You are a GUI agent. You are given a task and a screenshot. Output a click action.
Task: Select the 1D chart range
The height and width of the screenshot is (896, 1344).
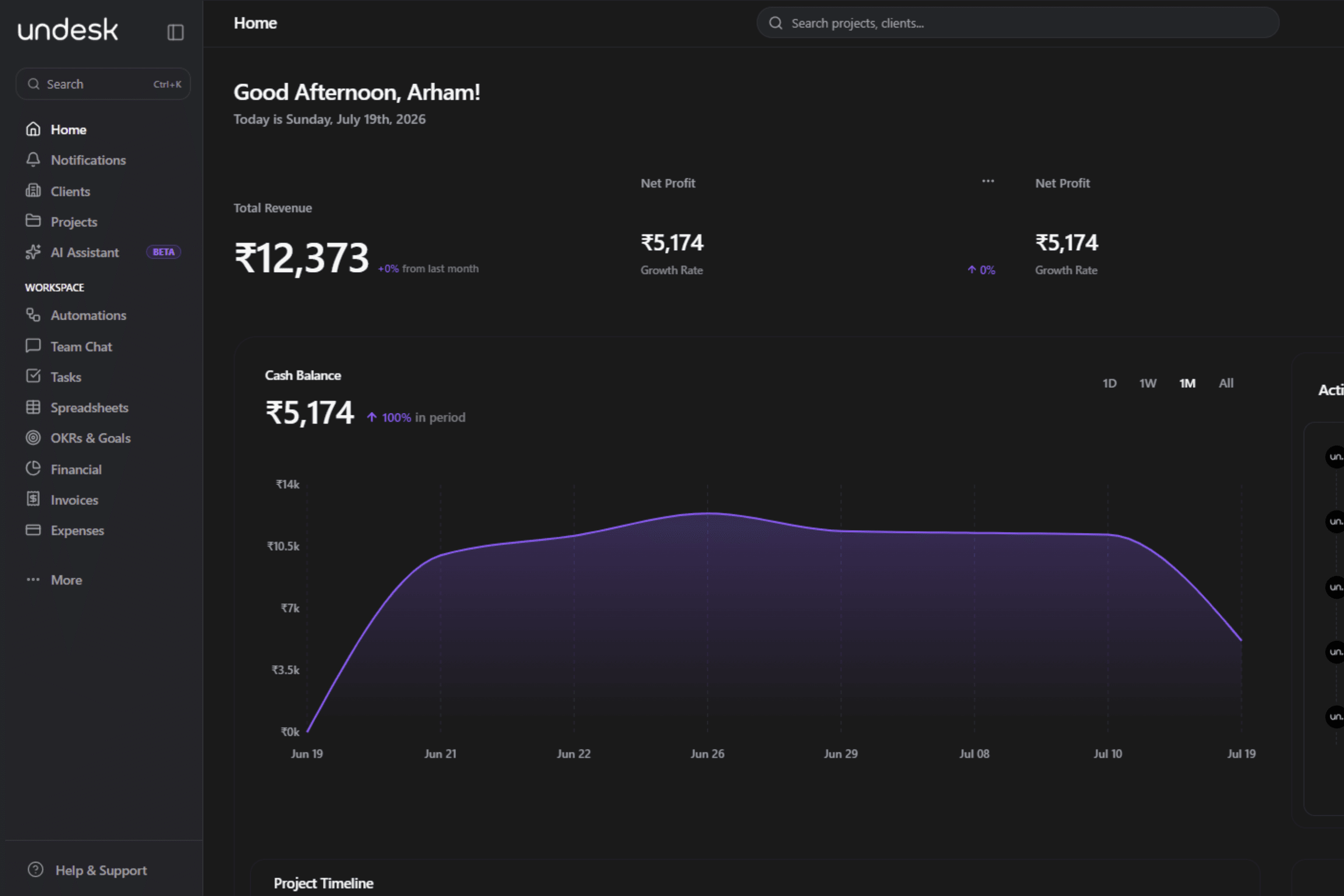tap(1109, 384)
